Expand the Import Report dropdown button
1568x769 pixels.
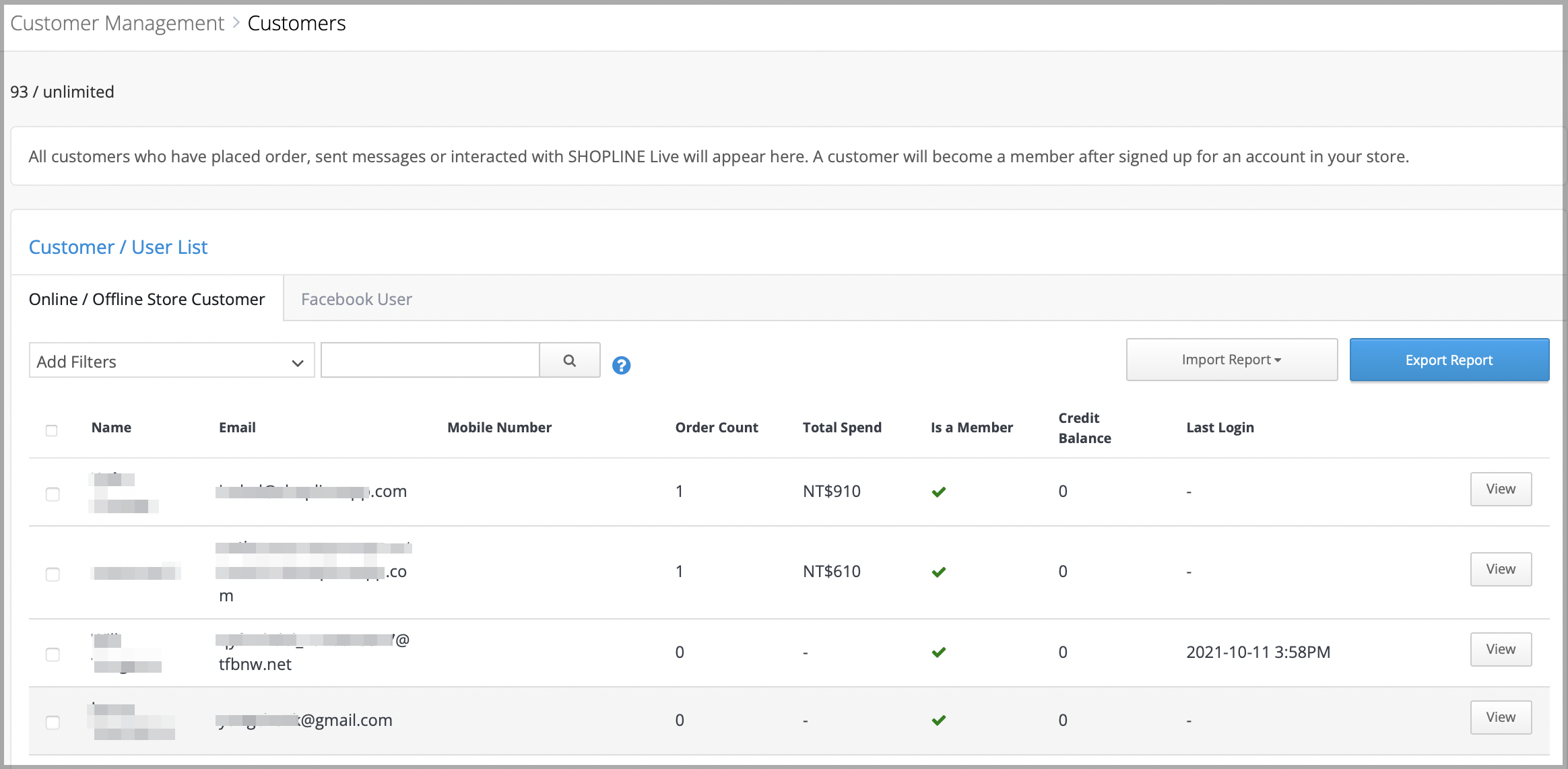click(x=1231, y=360)
